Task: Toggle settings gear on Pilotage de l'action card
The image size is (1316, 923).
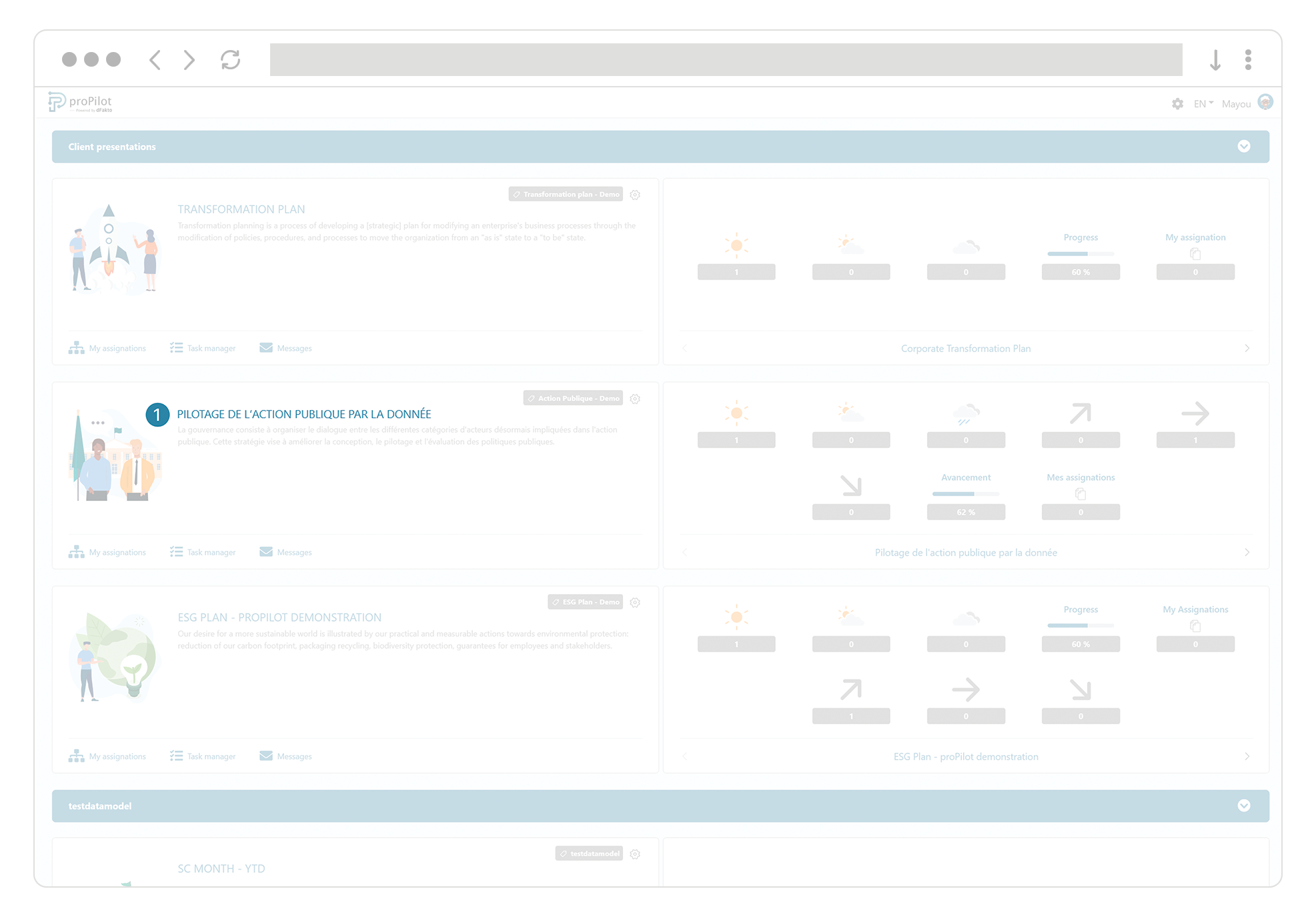Action: (634, 398)
